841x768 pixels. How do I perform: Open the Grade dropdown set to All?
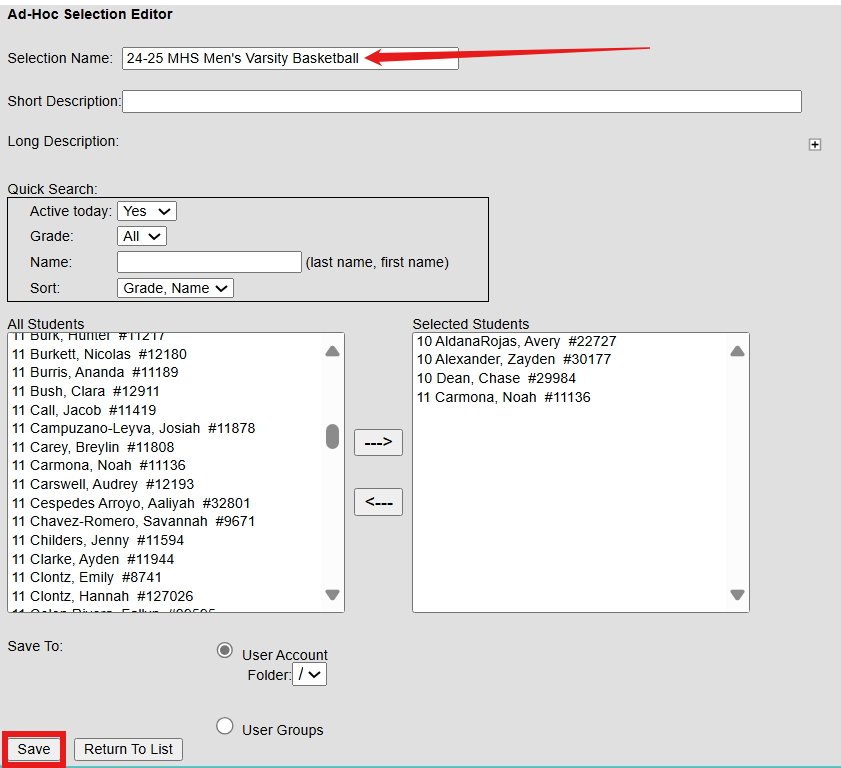pyautogui.click(x=142, y=236)
